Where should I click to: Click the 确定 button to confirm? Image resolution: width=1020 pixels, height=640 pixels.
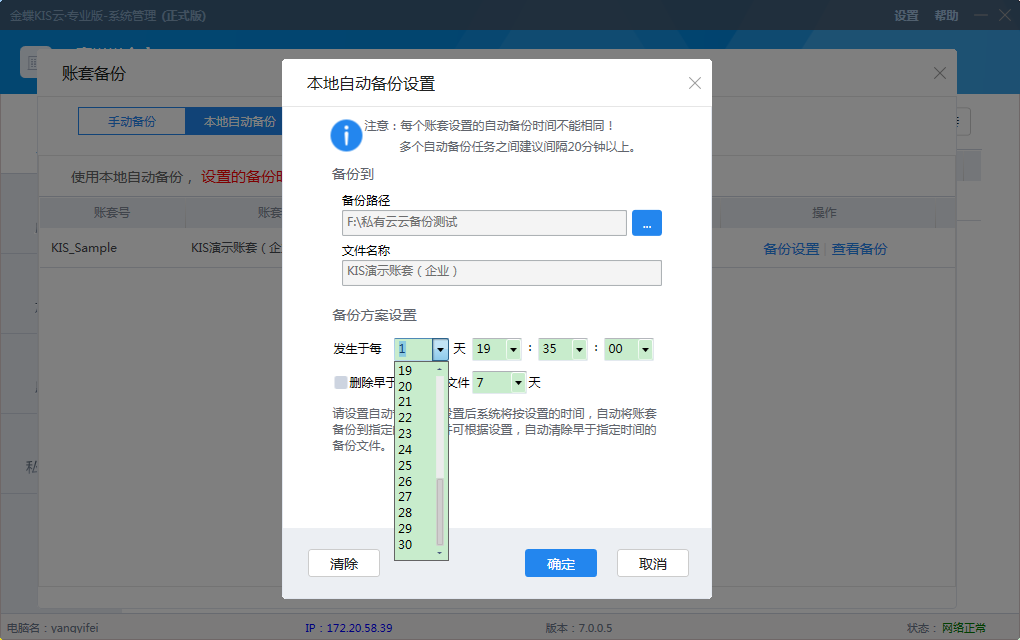[x=560, y=563]
